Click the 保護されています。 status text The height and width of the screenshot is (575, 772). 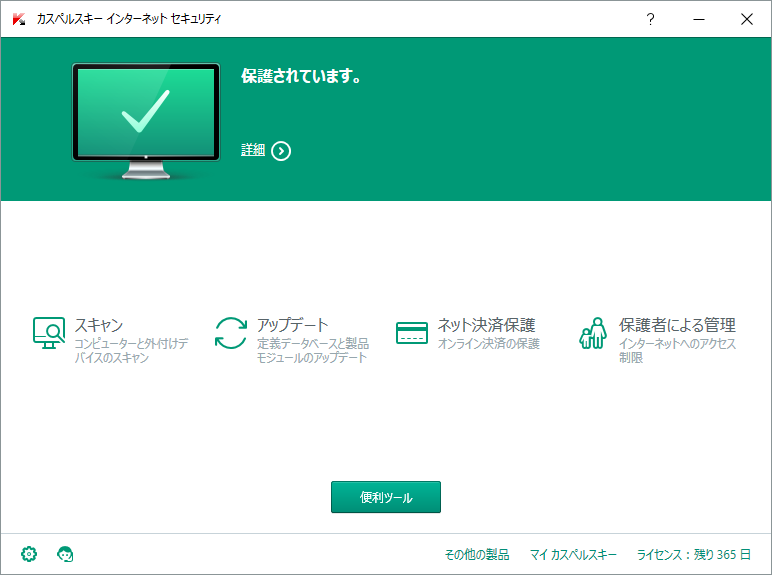pos(301,76)
